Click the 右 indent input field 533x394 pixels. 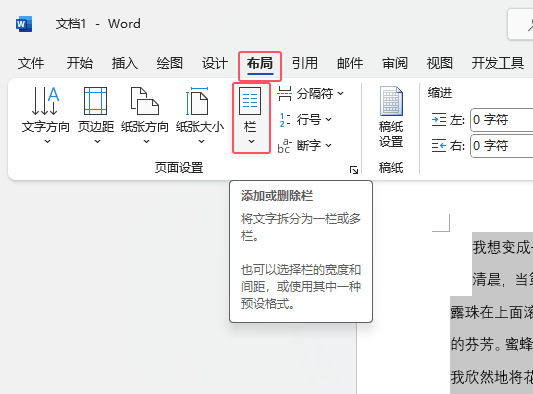pyautogui.click(x=502, y=146)
